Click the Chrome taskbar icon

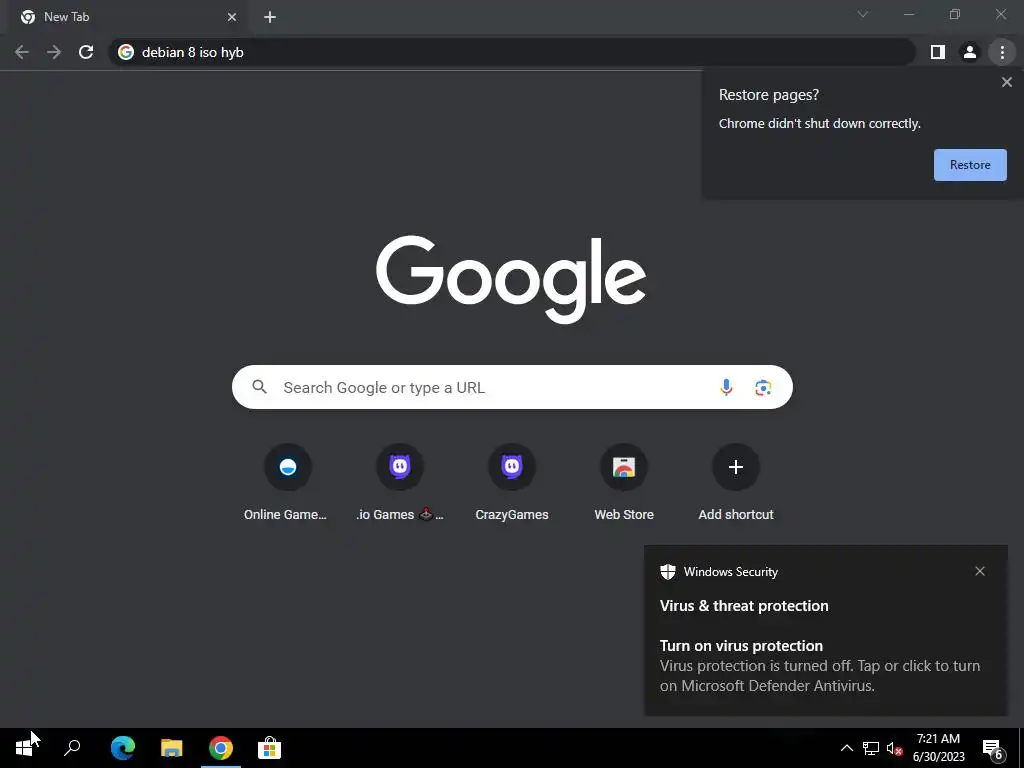pyautogui.click(x=221, y=748)
